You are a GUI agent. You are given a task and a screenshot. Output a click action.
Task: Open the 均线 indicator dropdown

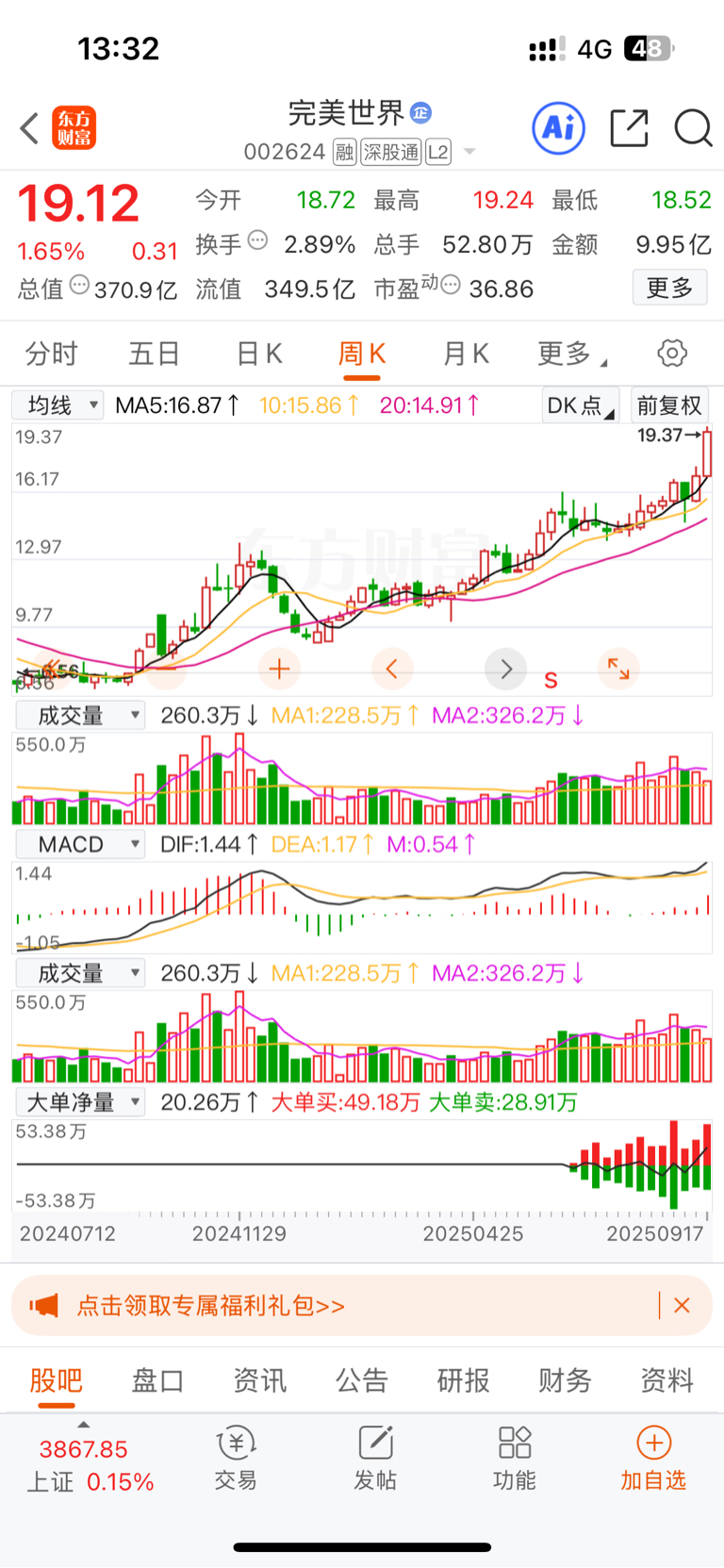(57, 405)
